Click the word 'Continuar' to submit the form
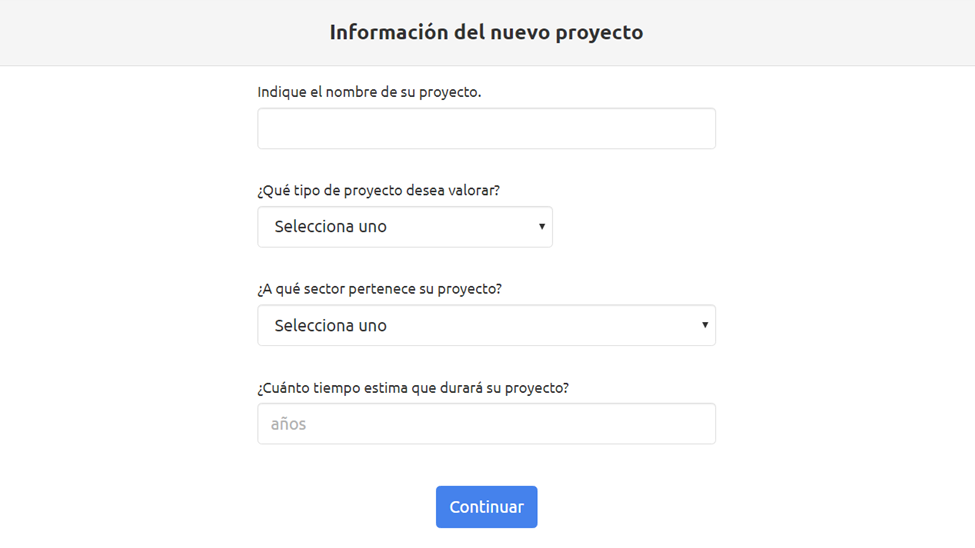The width and height of the screenshot is (975, 548). 486,507
